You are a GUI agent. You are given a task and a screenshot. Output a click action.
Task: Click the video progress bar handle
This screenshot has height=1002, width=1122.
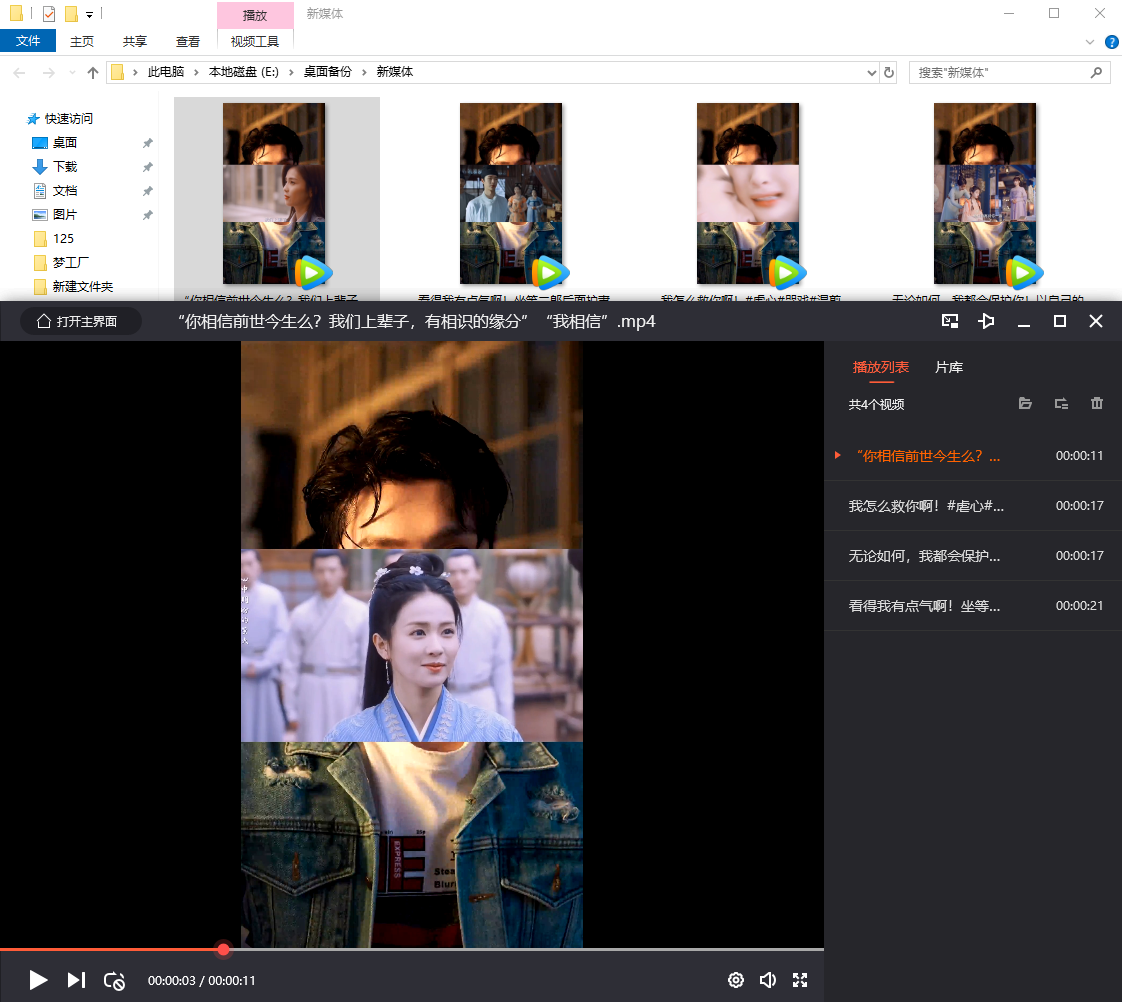(223, 949)
